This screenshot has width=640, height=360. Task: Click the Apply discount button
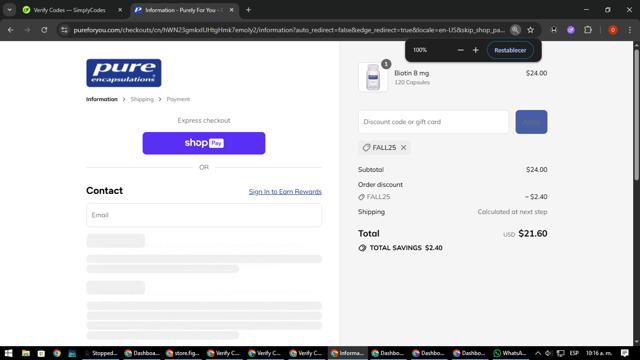531,122
